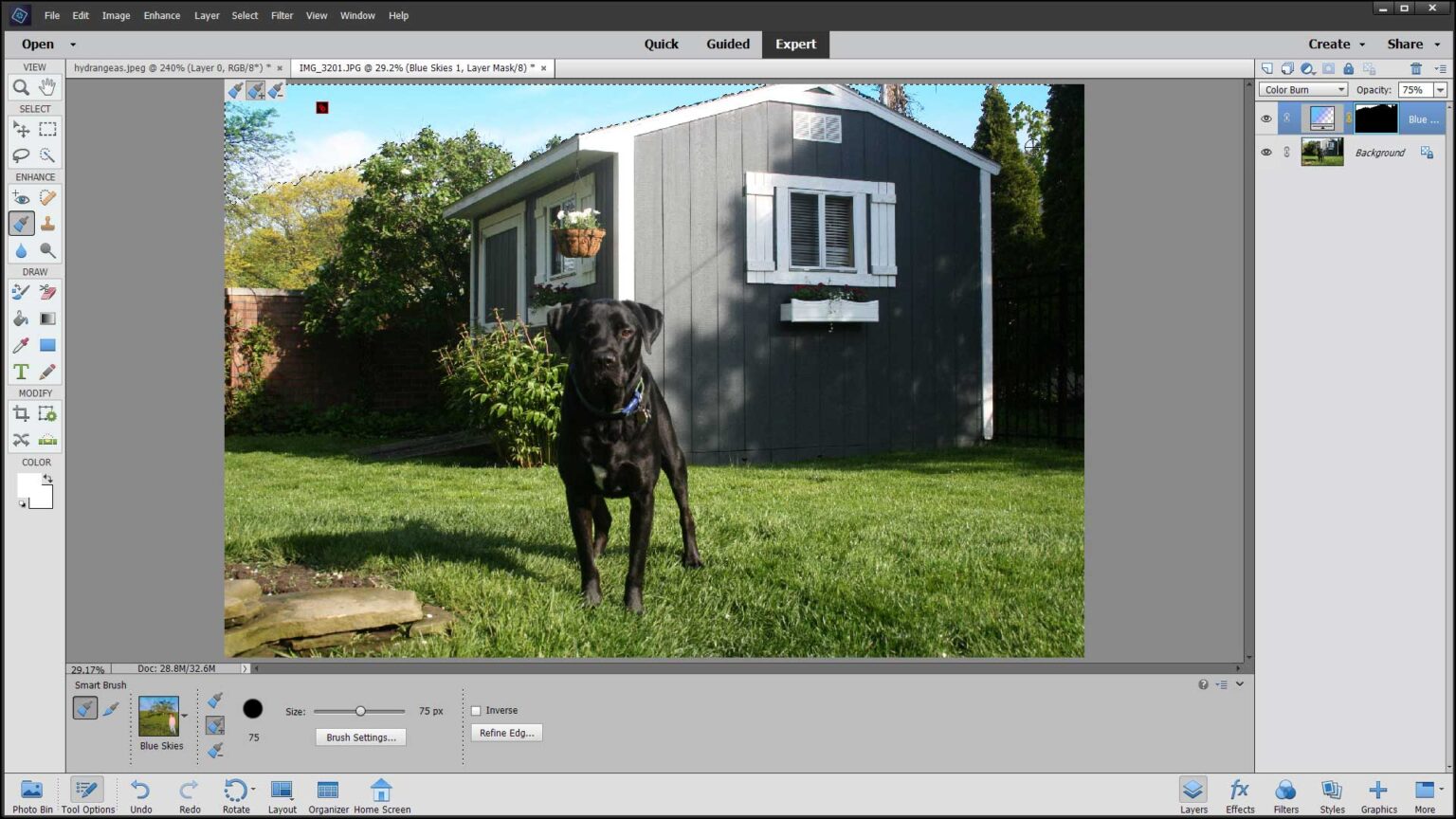Select the Clone Stamp tool

[47, 224]
